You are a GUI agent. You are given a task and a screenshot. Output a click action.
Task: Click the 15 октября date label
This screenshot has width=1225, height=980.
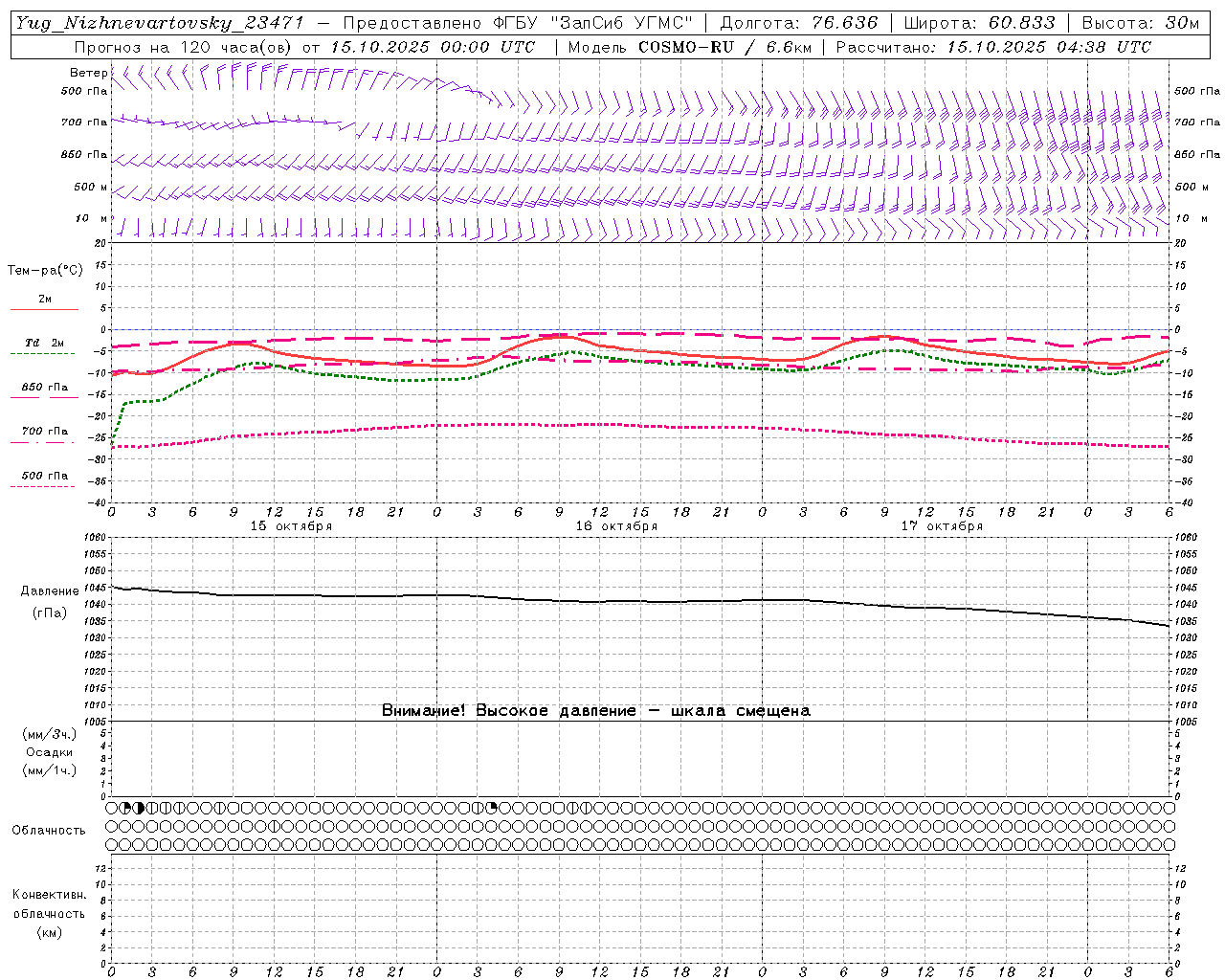click(x=291, y=526)
